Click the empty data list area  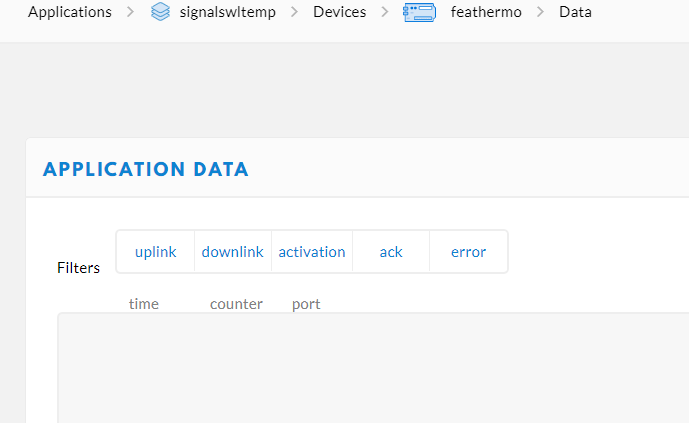tap(372, 368)
